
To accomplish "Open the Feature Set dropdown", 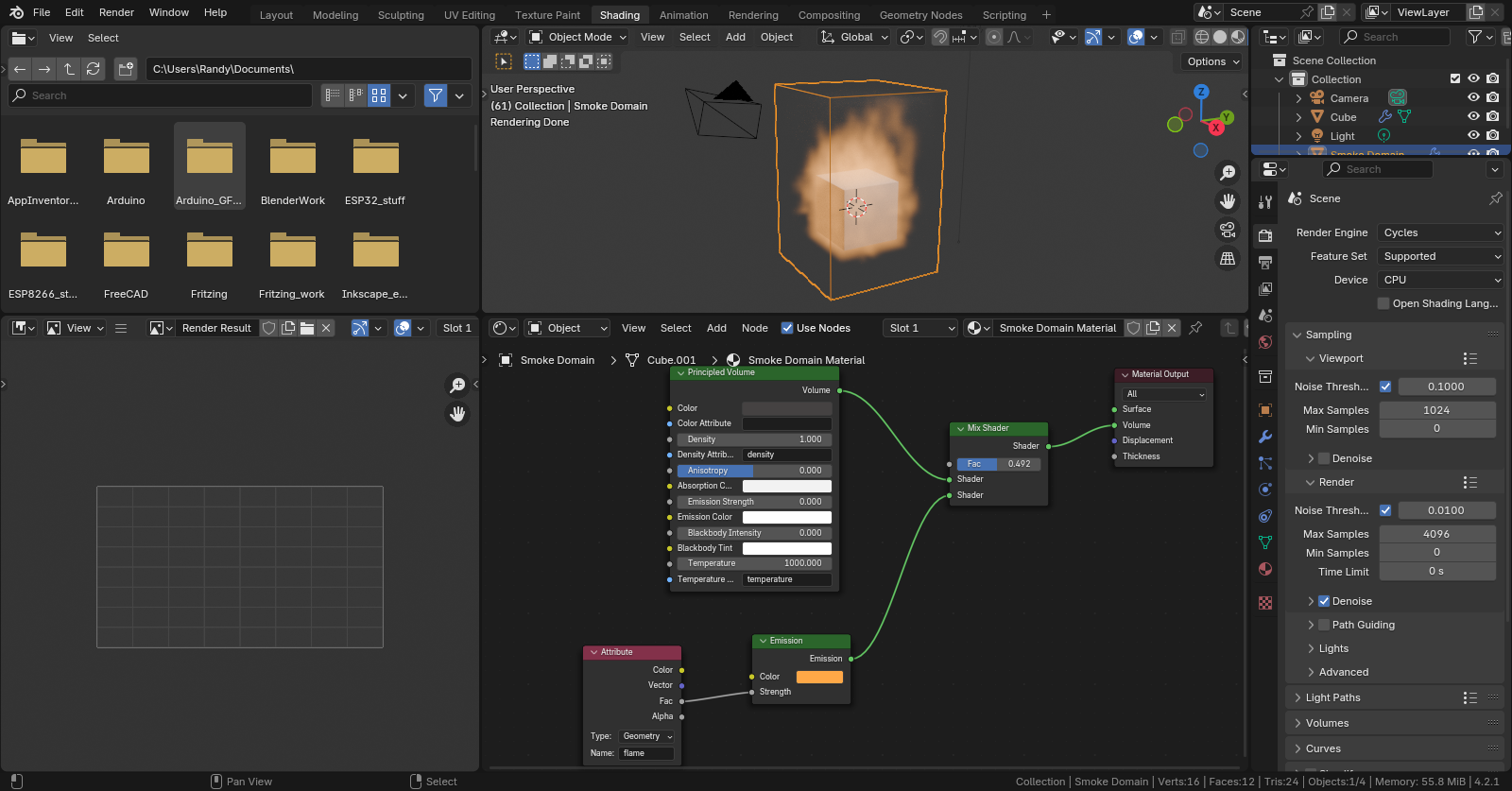I will point(1441,256).
